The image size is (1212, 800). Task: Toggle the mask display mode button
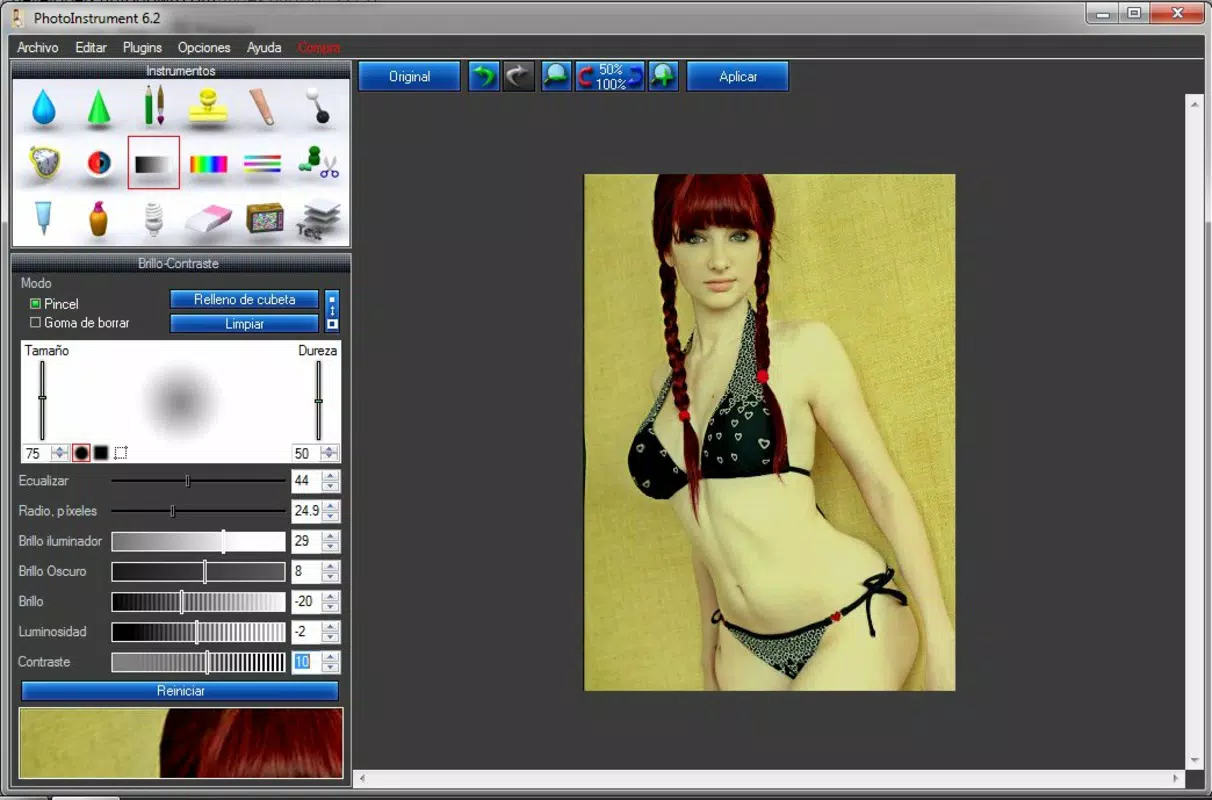(x=332, y=311)
